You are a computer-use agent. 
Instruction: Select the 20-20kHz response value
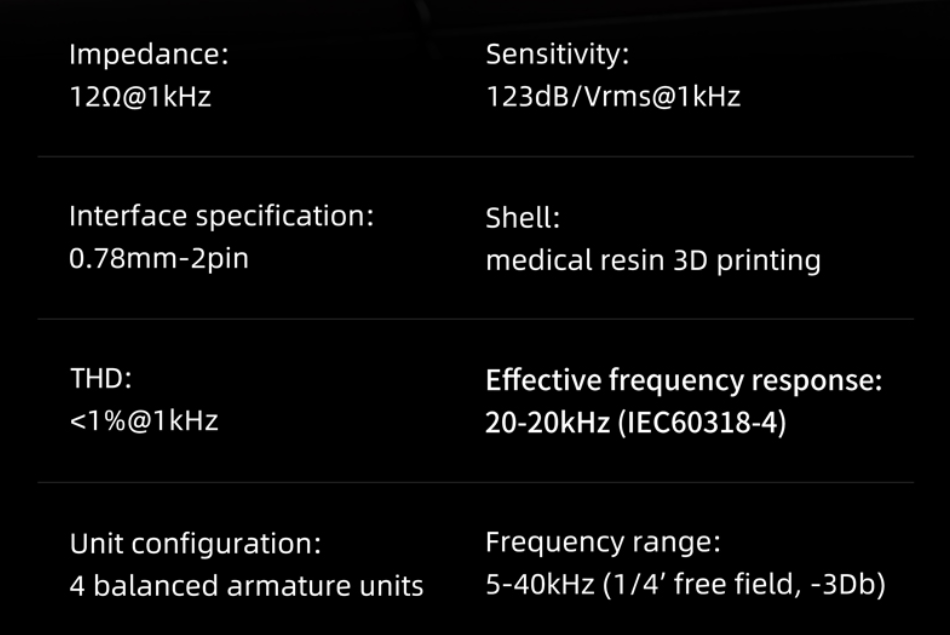[547, 423]
